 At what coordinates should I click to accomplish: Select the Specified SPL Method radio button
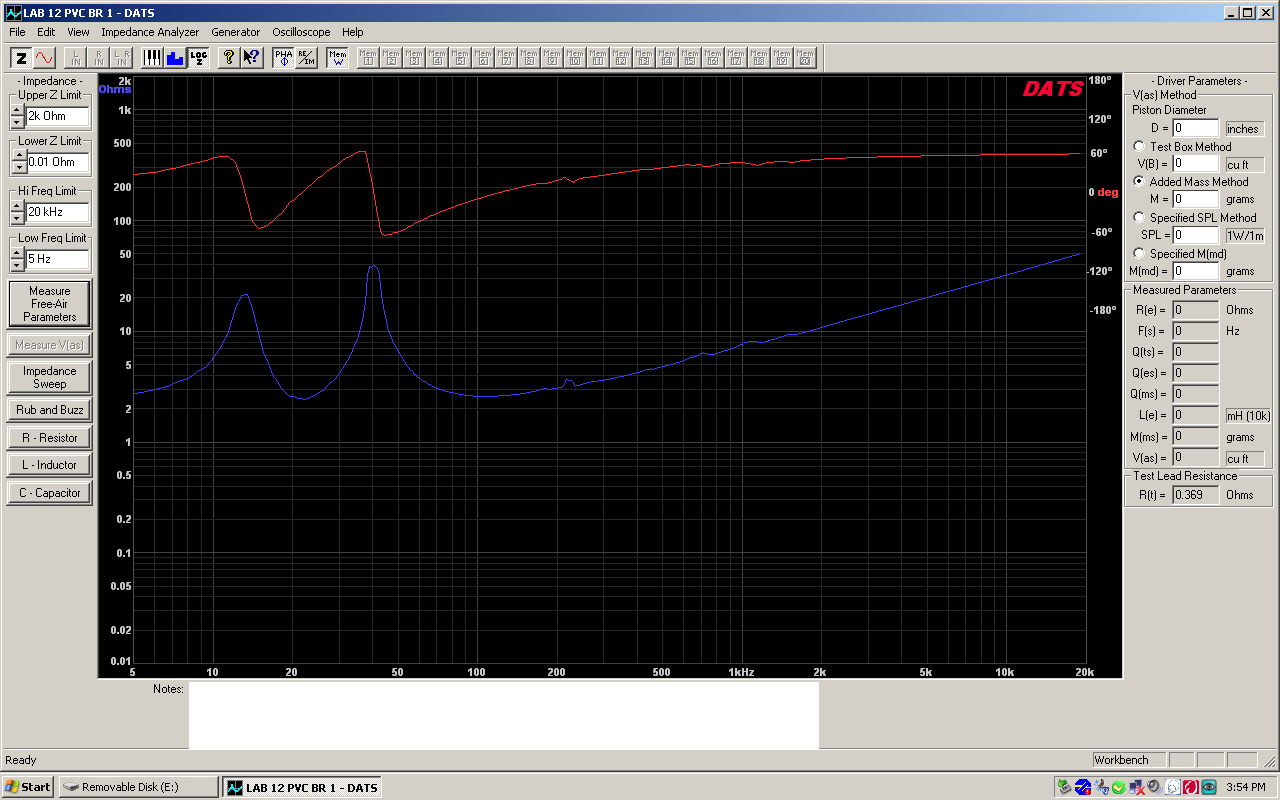[1139, 217]
